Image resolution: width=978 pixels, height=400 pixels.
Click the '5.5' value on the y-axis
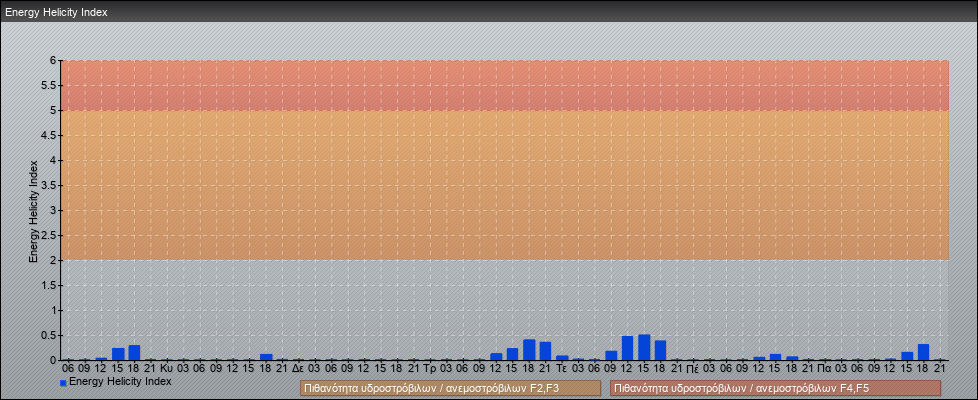pos(50,85)
